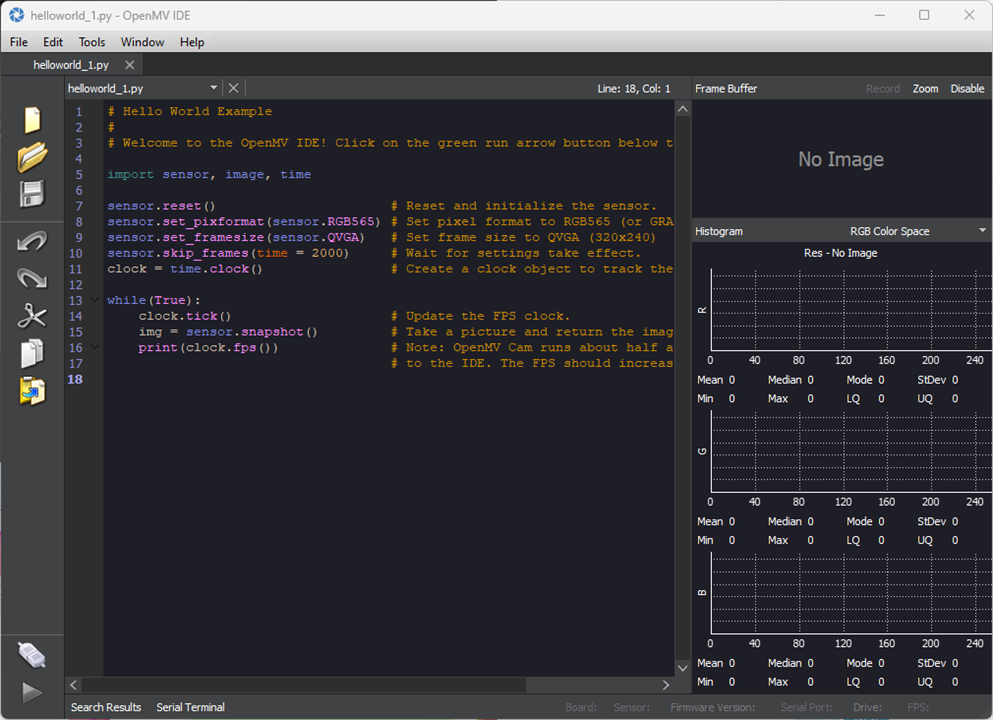Create a new file with the New File icon
Viewport: 993px width, 720px height.
[32, 120]
